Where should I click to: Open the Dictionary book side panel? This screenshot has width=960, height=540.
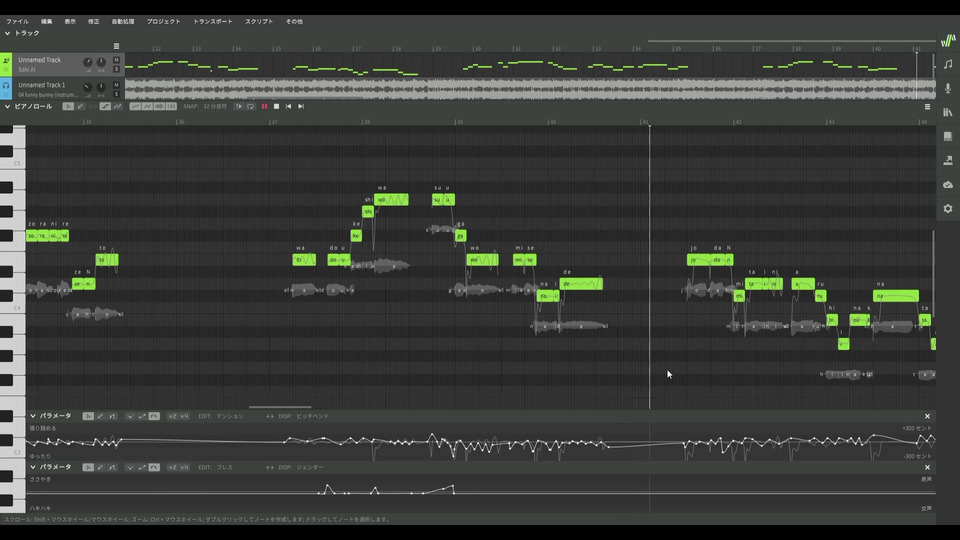948,136
